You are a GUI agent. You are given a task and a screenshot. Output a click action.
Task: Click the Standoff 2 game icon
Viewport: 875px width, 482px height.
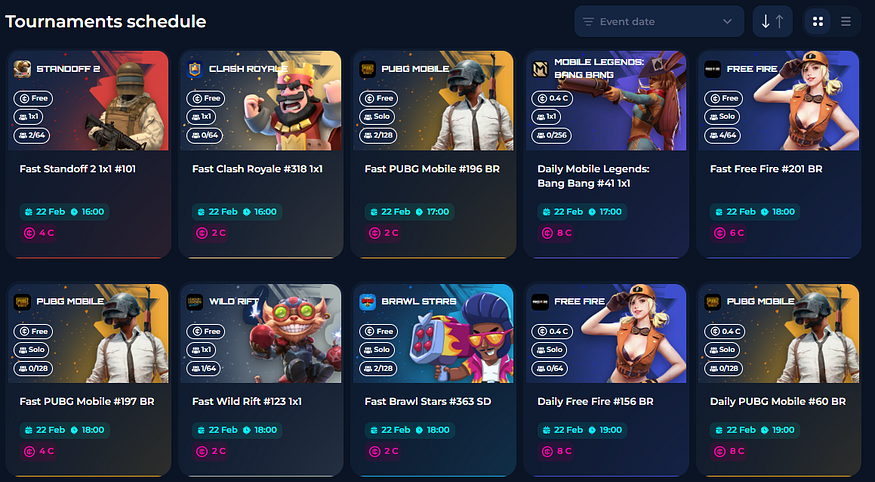tap(22, 69)
